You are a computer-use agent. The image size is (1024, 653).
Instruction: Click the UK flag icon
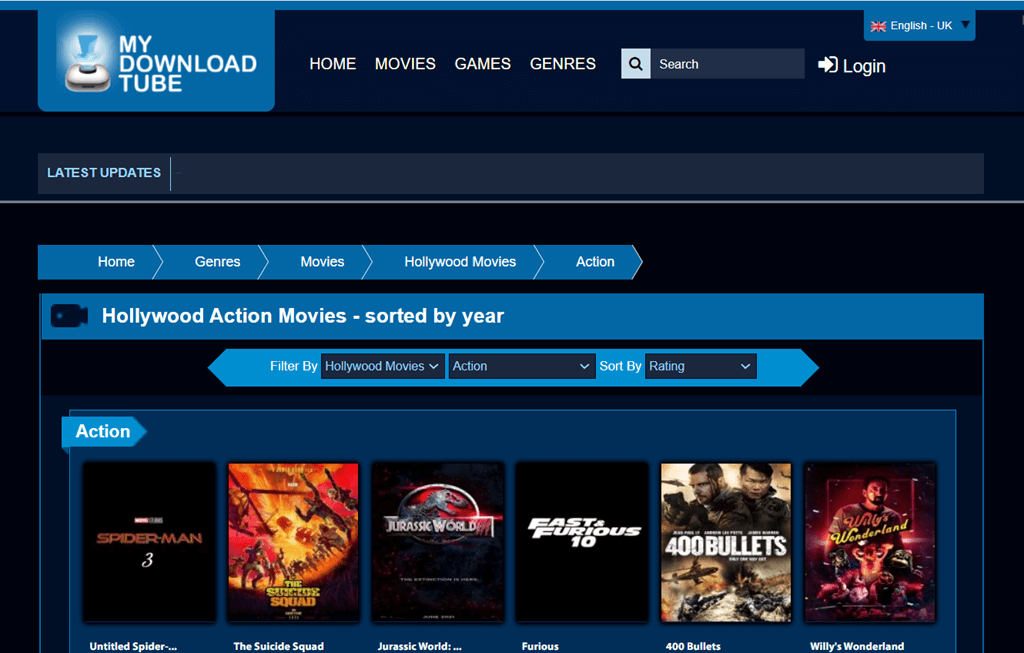coord(878,26)
